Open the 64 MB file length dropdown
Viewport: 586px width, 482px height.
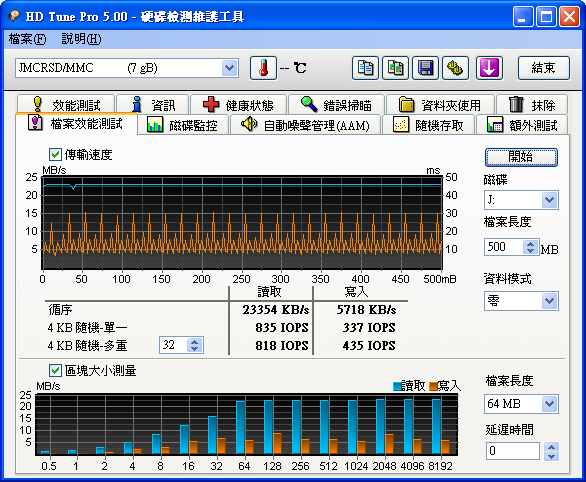point(550,404)
